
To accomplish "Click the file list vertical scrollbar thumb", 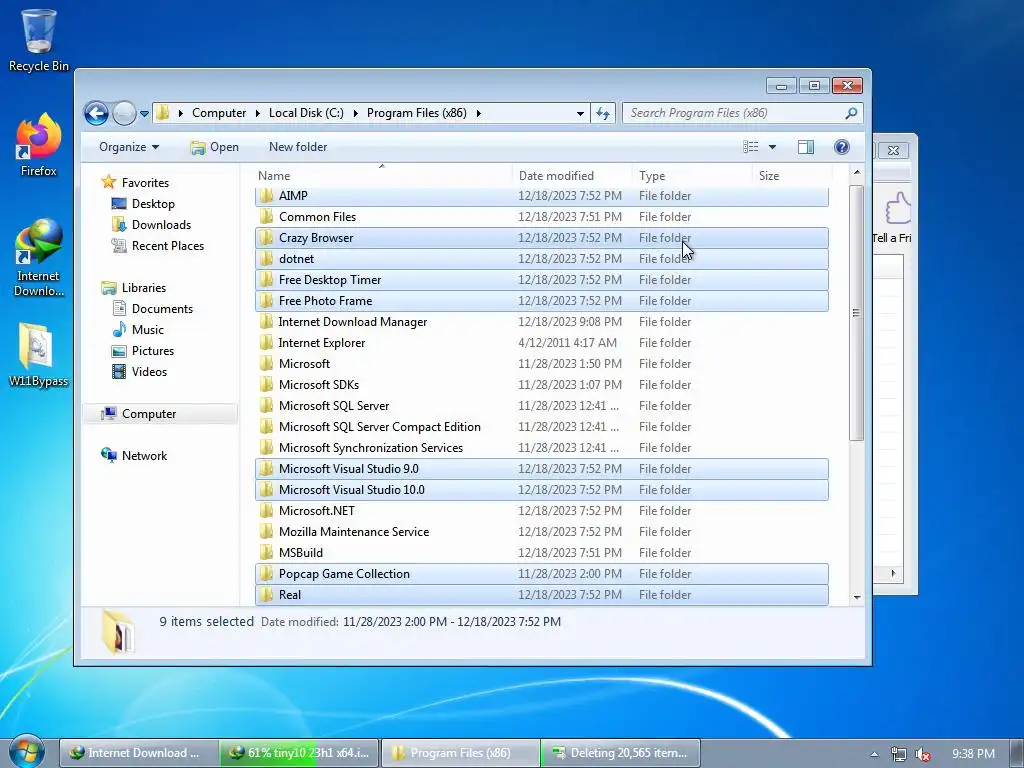I will [857, 312].
